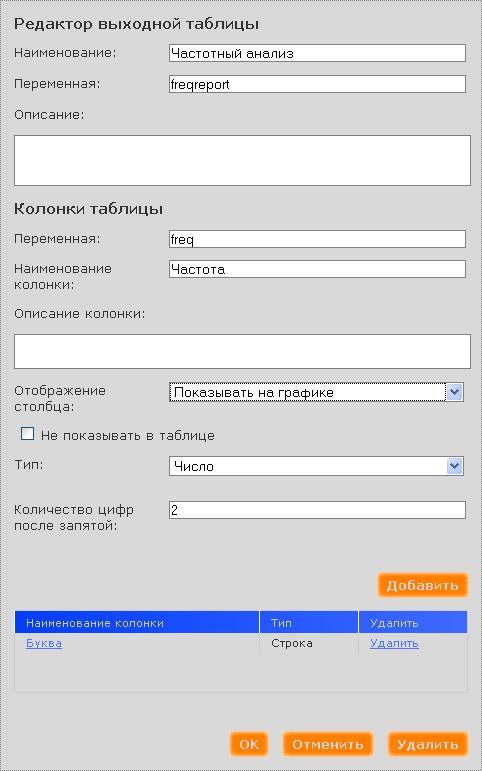Click the Колонки таблицы heading

[x=89, y=209]
